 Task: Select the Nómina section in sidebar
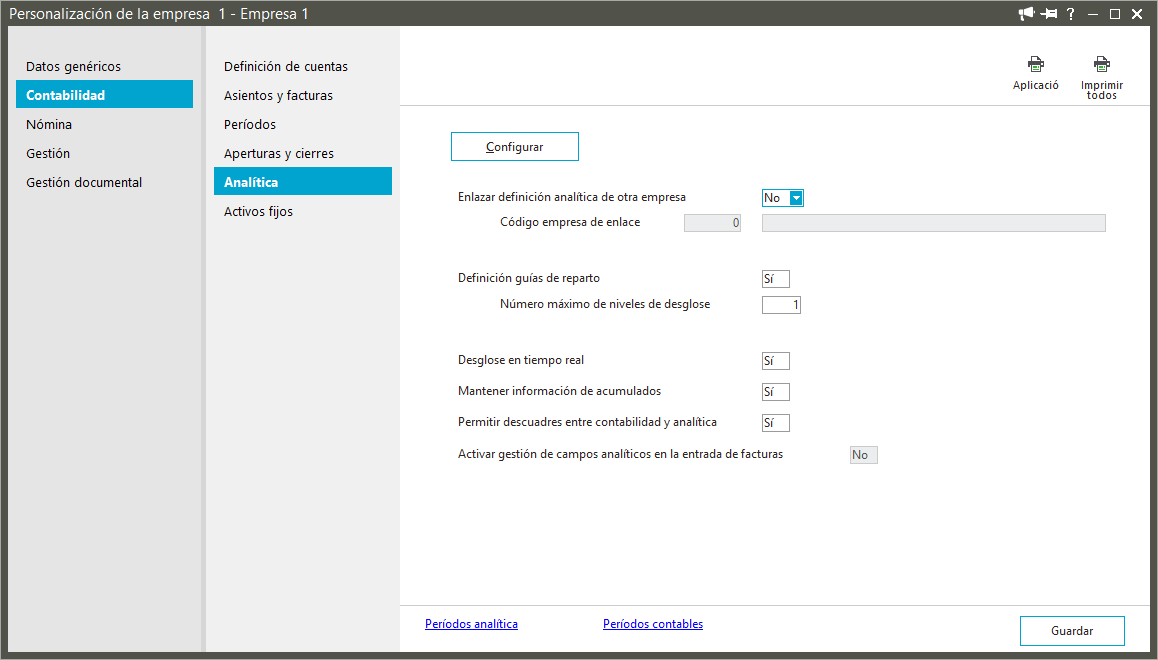49,125
